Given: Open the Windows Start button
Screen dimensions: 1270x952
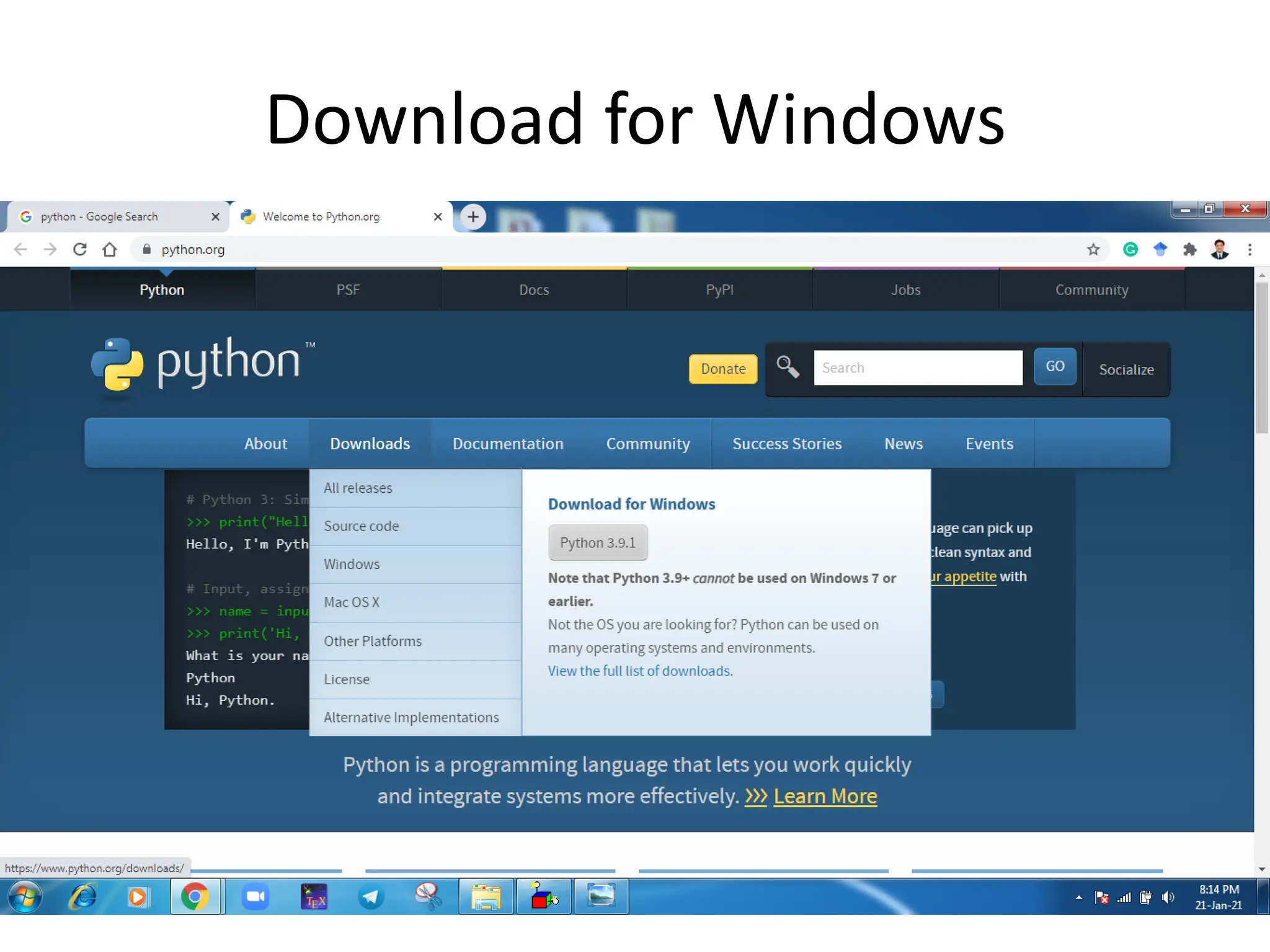Looking at the screenshot, I should [25, 897].
